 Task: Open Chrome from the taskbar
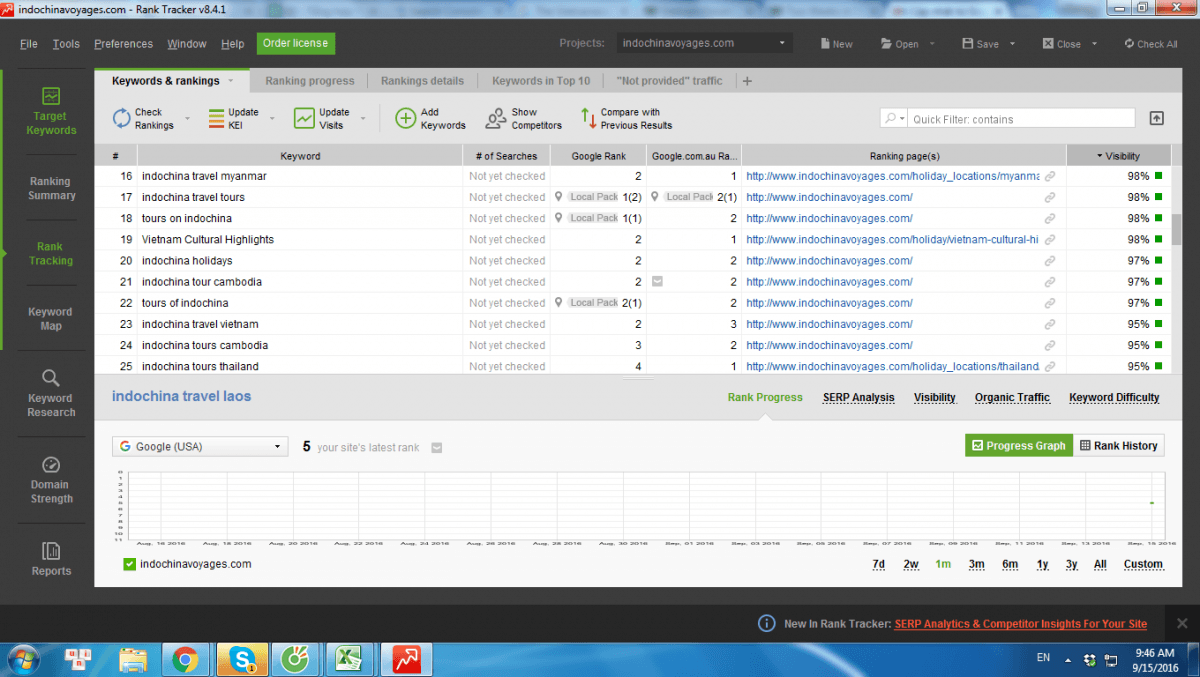click(184, 659)
